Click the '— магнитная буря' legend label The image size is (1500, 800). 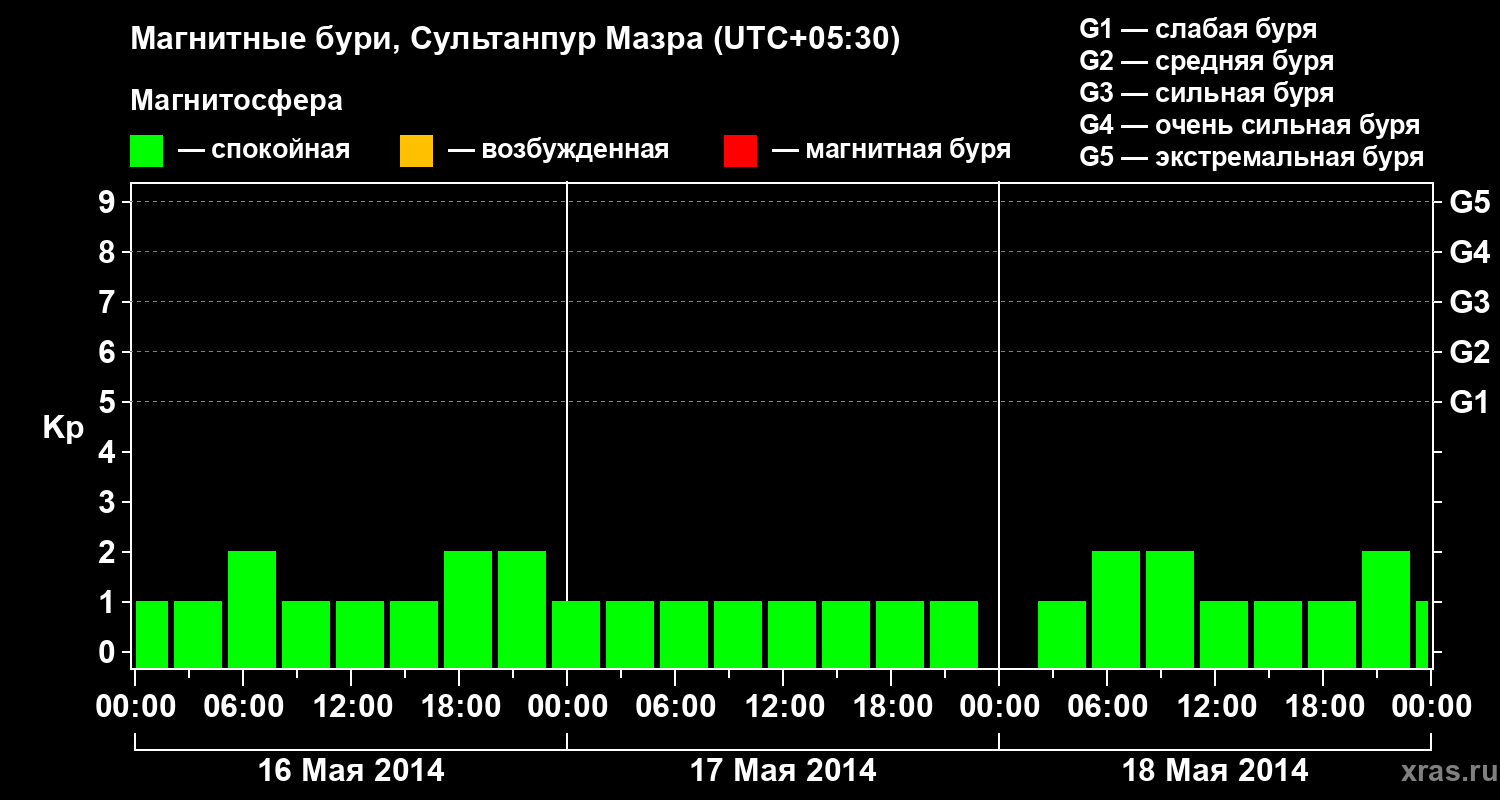[891, 151]
